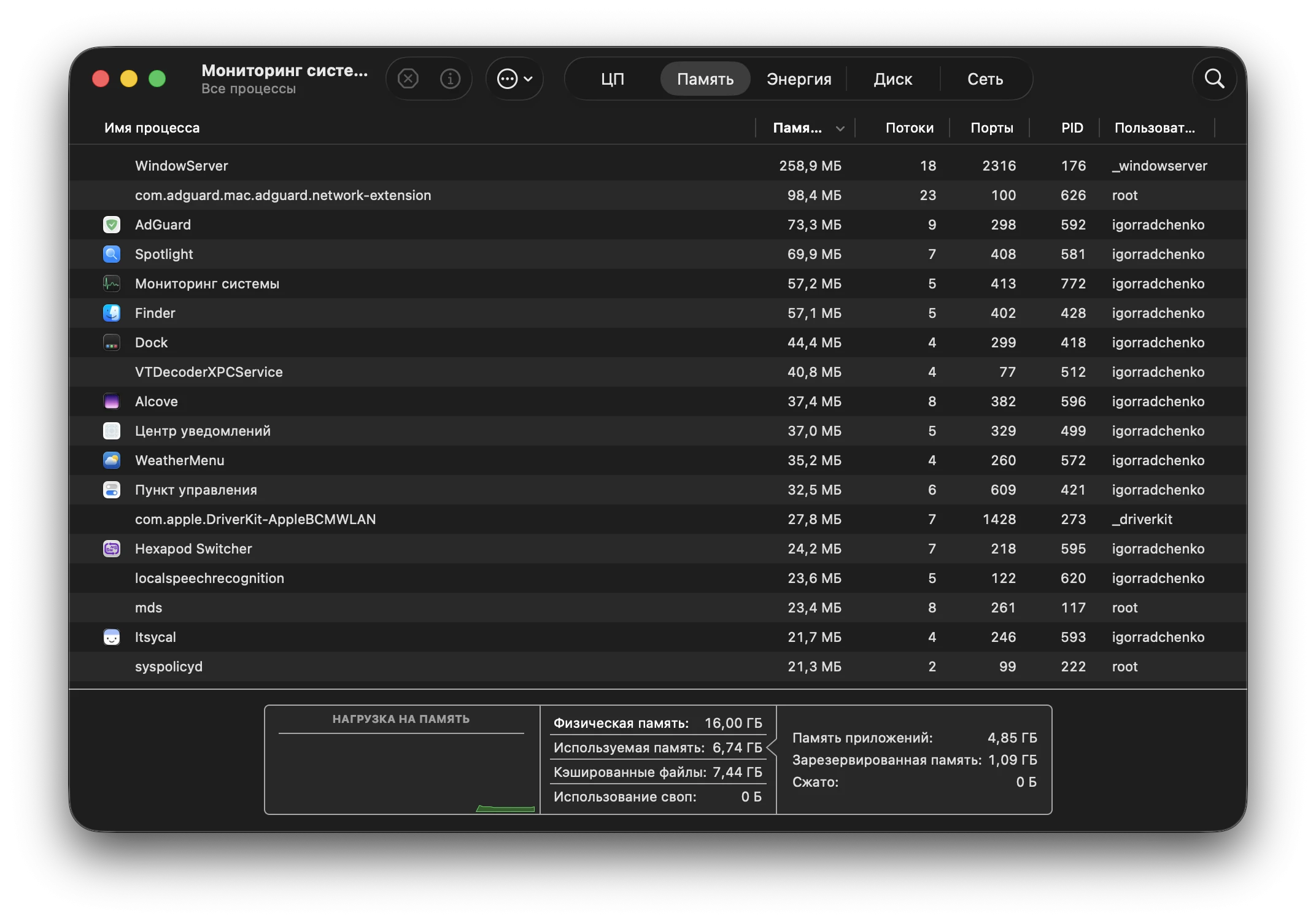Select the mds process name

[x=149, y=608]
